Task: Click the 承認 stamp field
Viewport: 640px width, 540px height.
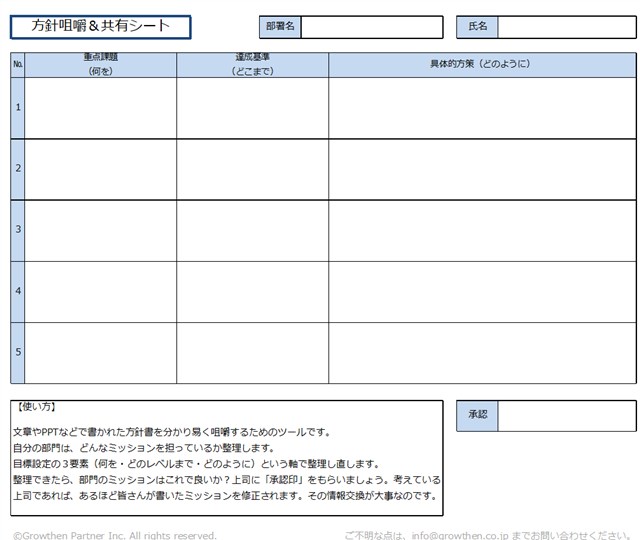Action: coord(566,416)
